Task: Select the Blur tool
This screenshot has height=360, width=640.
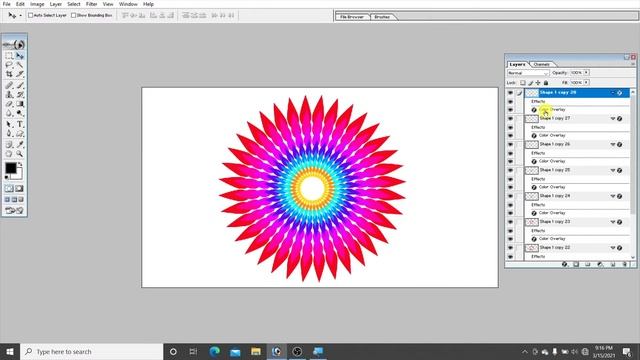Action: coord(9,113)
